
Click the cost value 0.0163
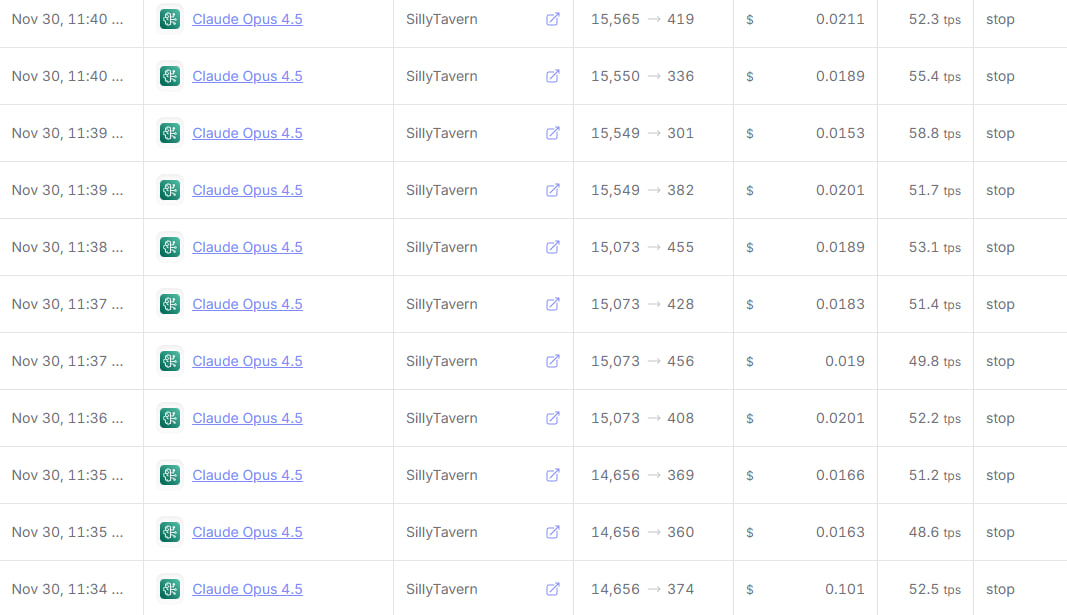(x=840, y=532)
